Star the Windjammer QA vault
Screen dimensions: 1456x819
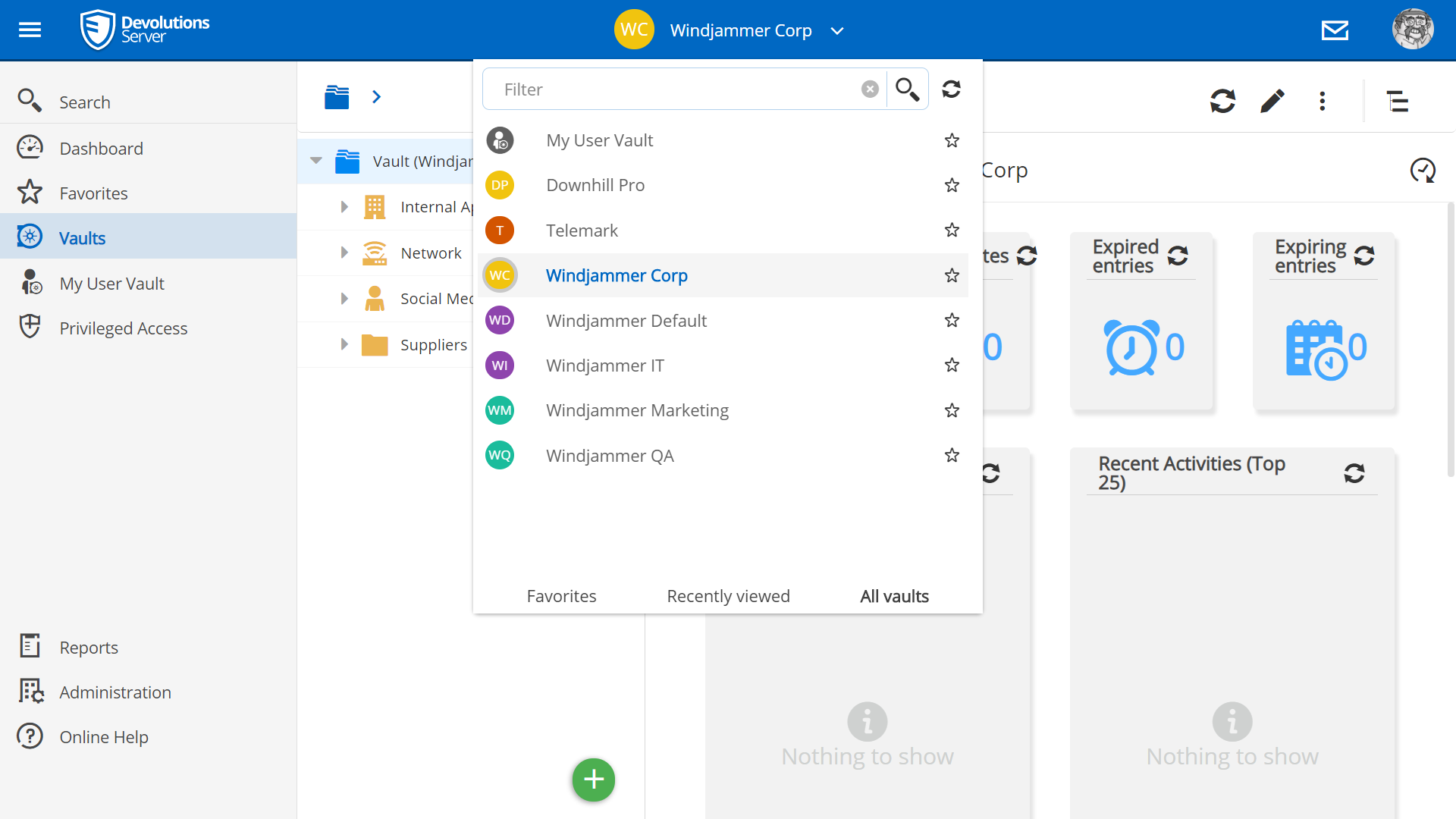[952, 456]
